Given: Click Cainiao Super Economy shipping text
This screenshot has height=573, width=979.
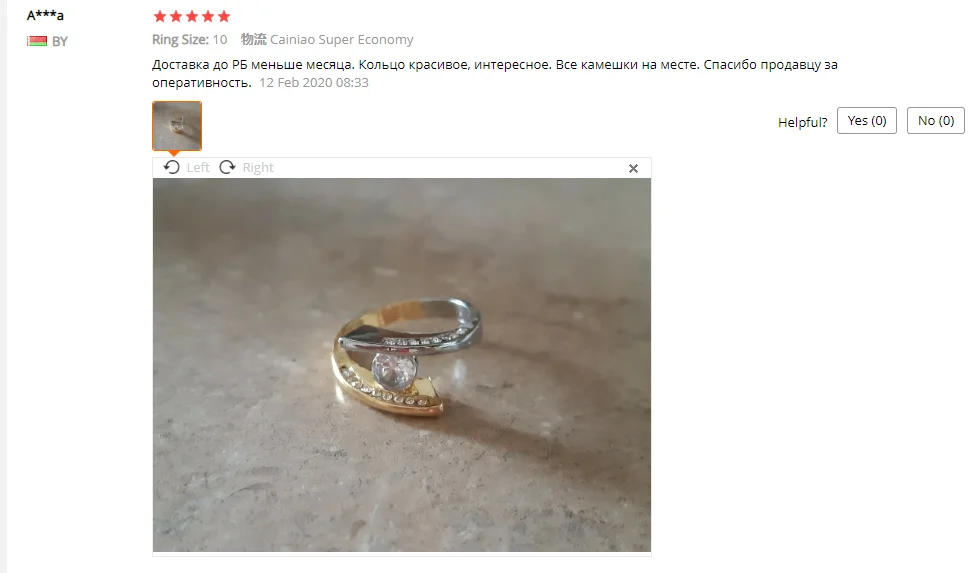Looking at the screenshot, I should pyautogui.click(x=342, y=39).
